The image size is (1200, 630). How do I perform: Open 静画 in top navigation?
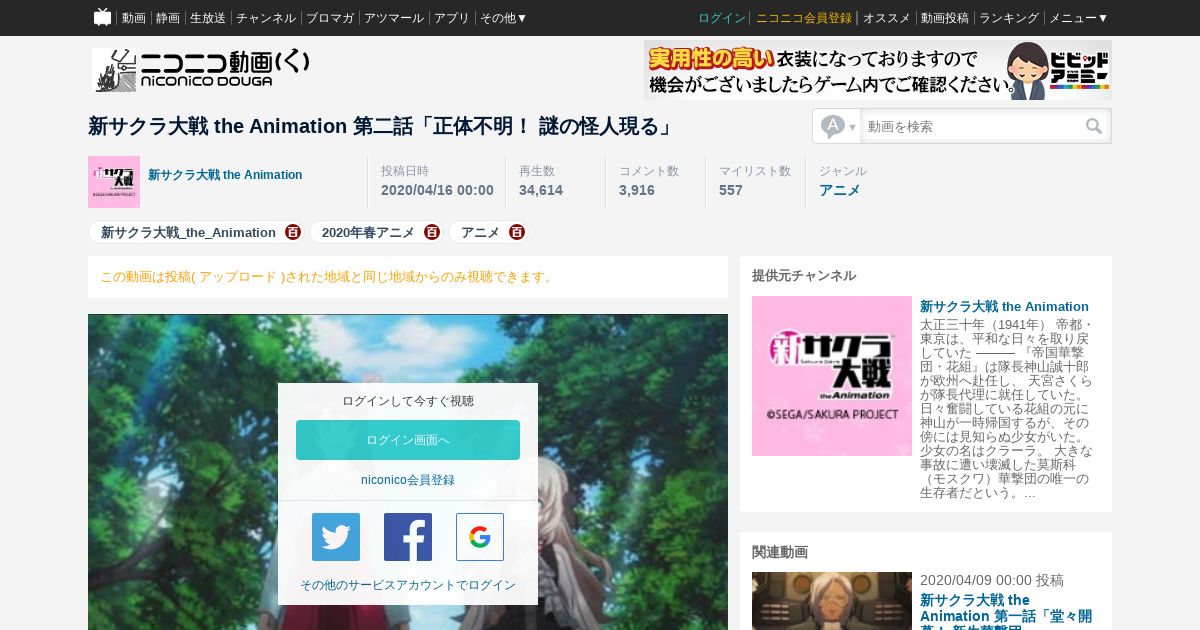168,18
